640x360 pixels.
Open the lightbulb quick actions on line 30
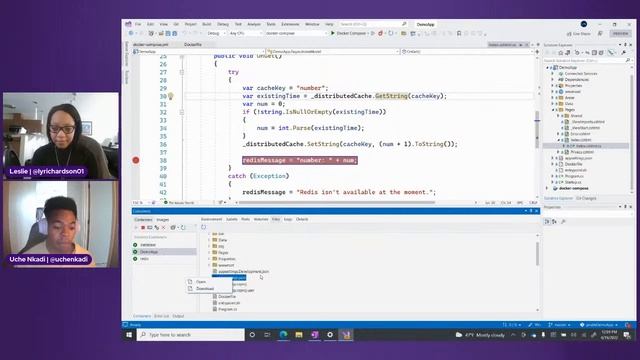pyautogui.click(x=171, y=96)
